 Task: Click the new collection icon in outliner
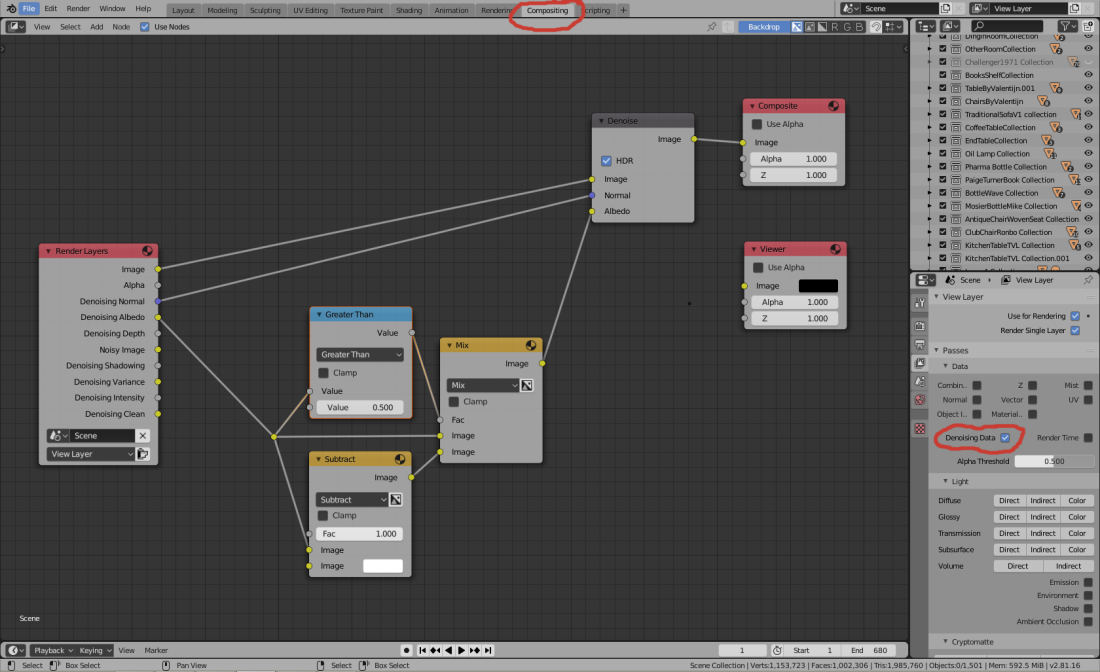click(x=1088, y=26)
